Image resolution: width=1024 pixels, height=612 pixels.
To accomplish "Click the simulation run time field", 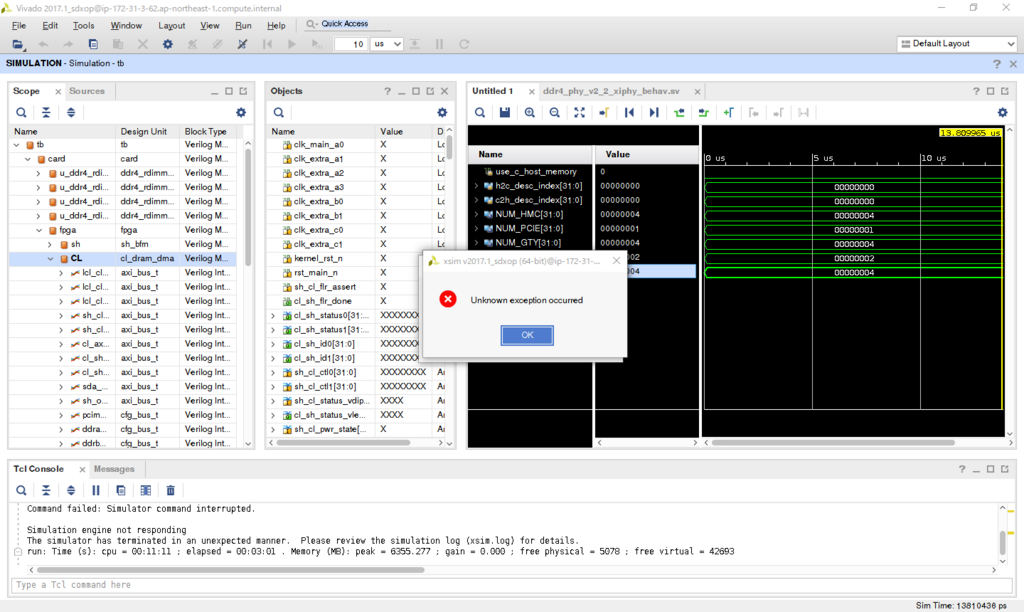I will [351, 44].
